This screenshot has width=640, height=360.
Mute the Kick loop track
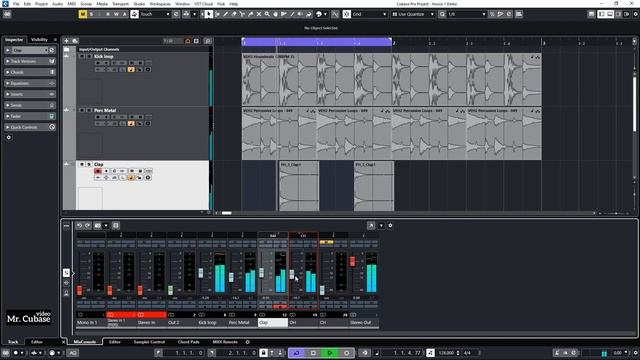[x=82, y=56]
